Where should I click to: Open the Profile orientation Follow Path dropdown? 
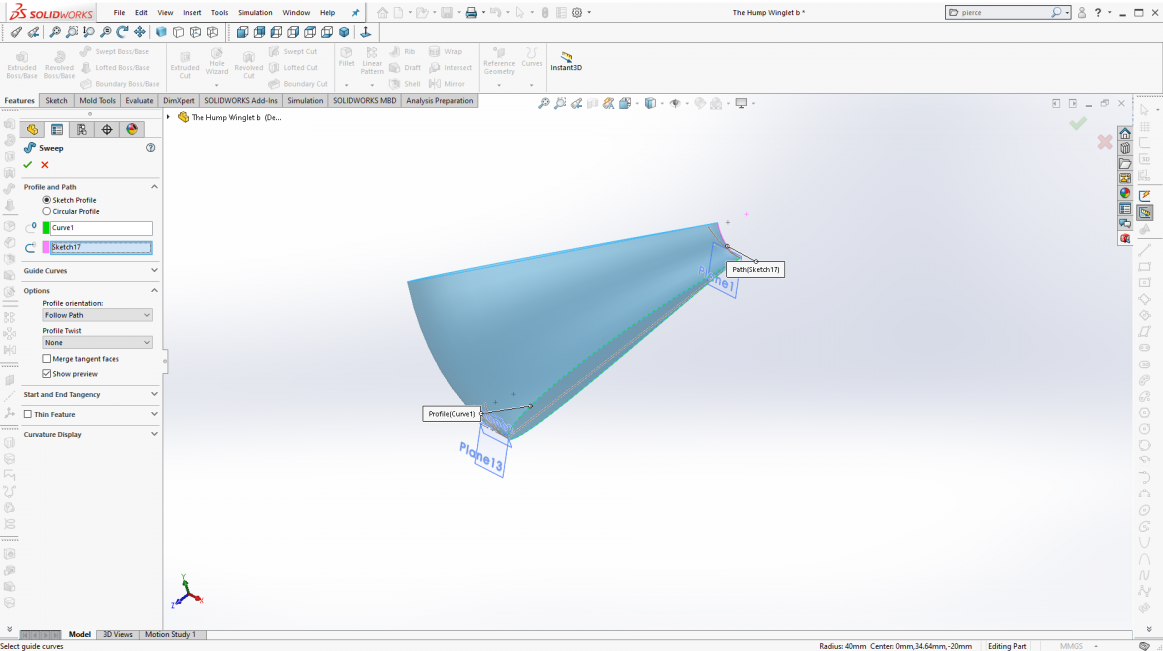tap(97, 315)
